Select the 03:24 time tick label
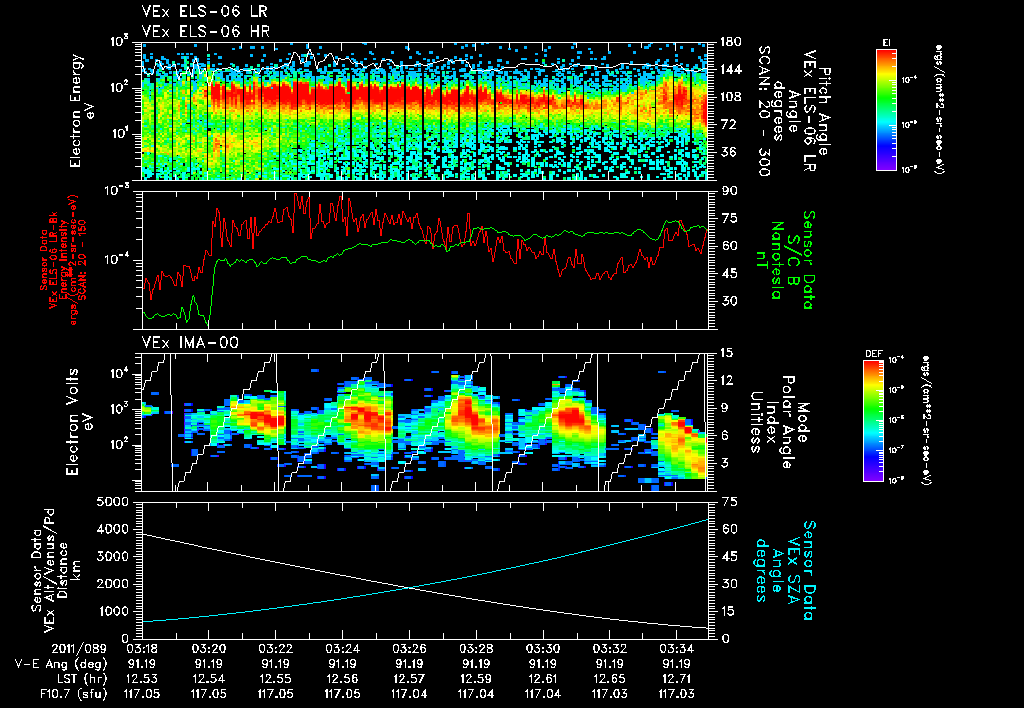 [x=342, y=649]
